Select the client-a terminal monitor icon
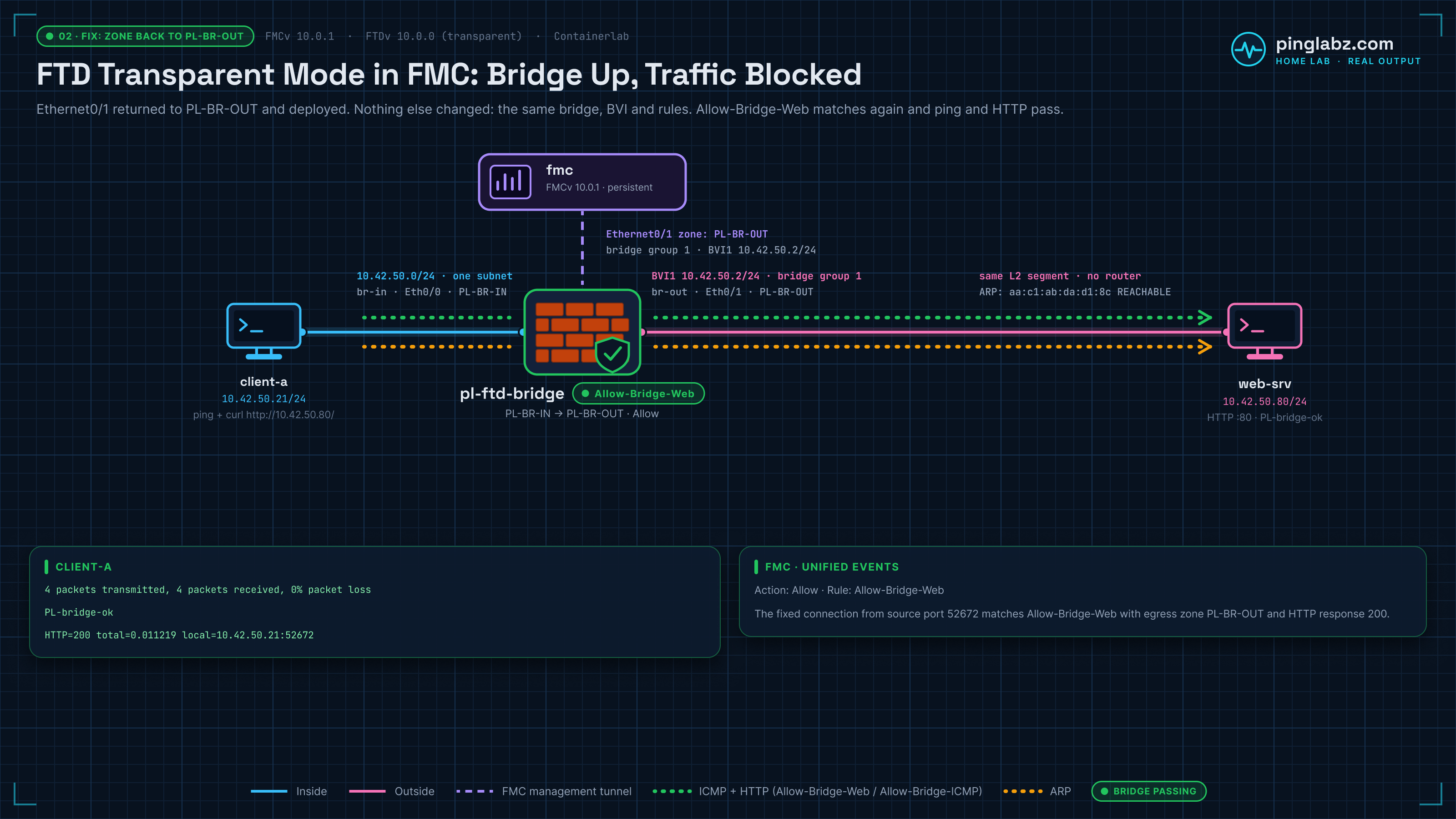Screen dimensions: 1456x819 point(264,331)
